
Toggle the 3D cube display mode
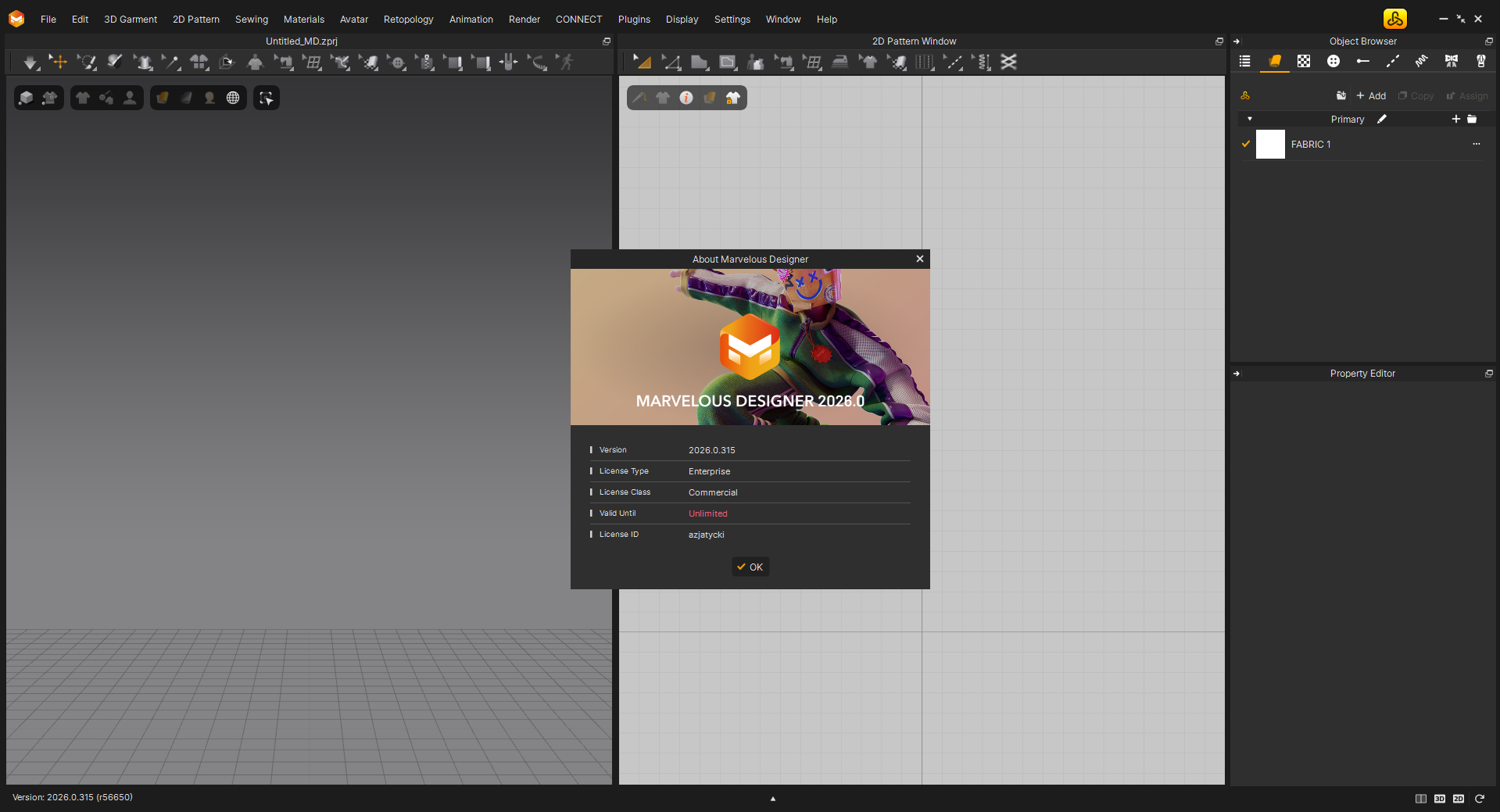[x=26, y=98]
